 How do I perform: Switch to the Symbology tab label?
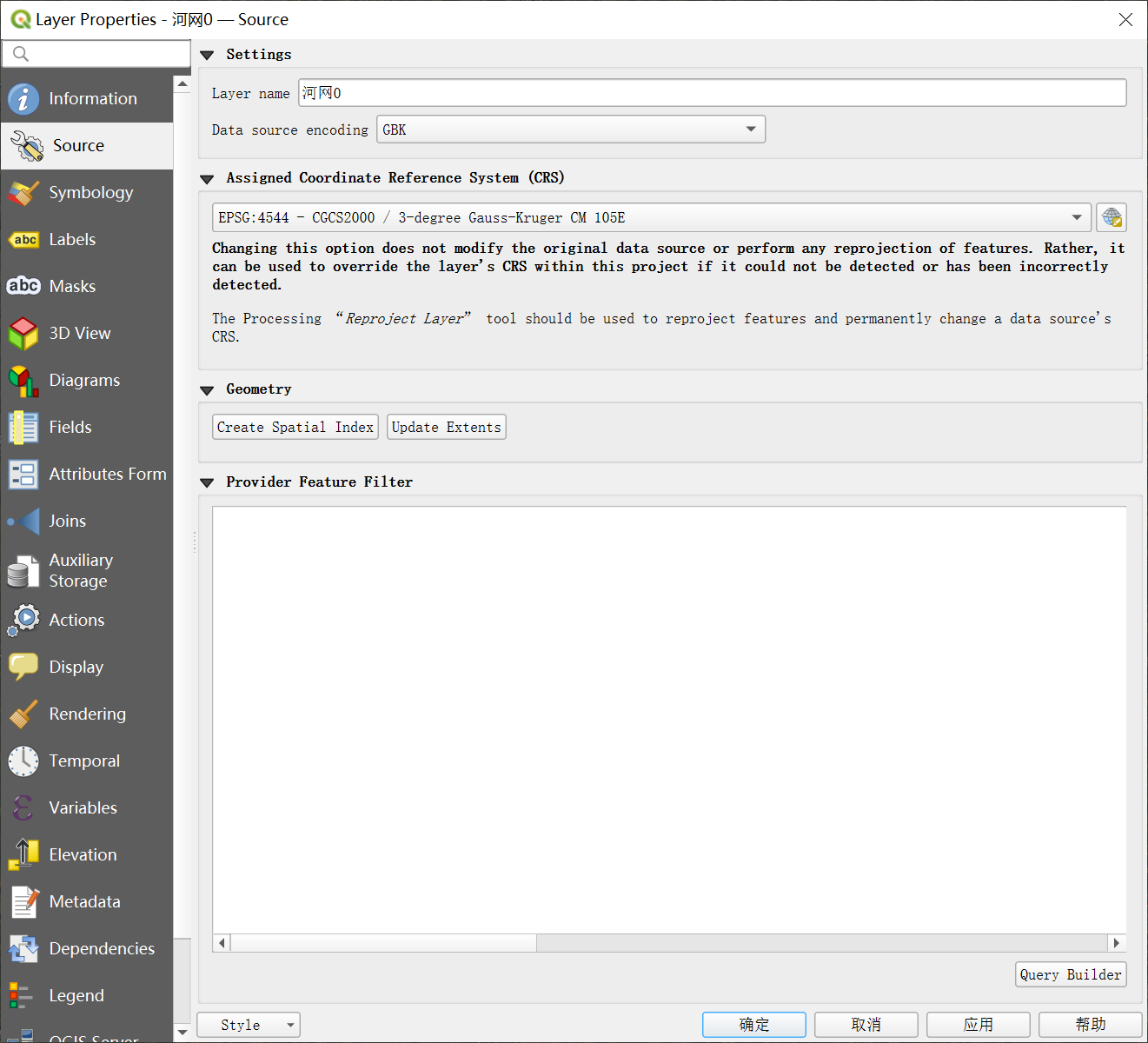pyautogui.click(x=91, y=193)
